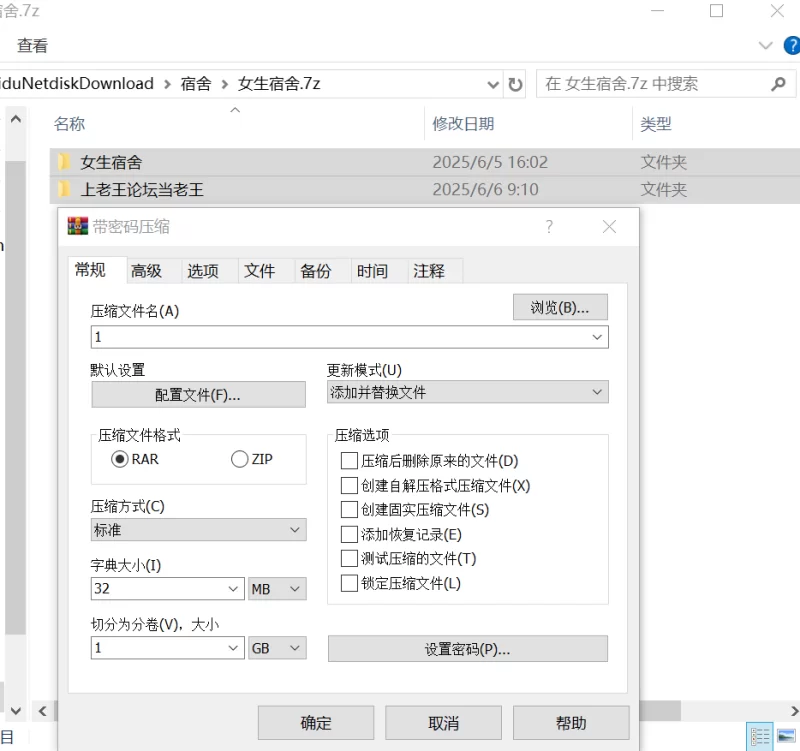Click 女生宿舍.7z breadcrumb segment
Viewport: 800px width, 751px height.
[280, 84]
